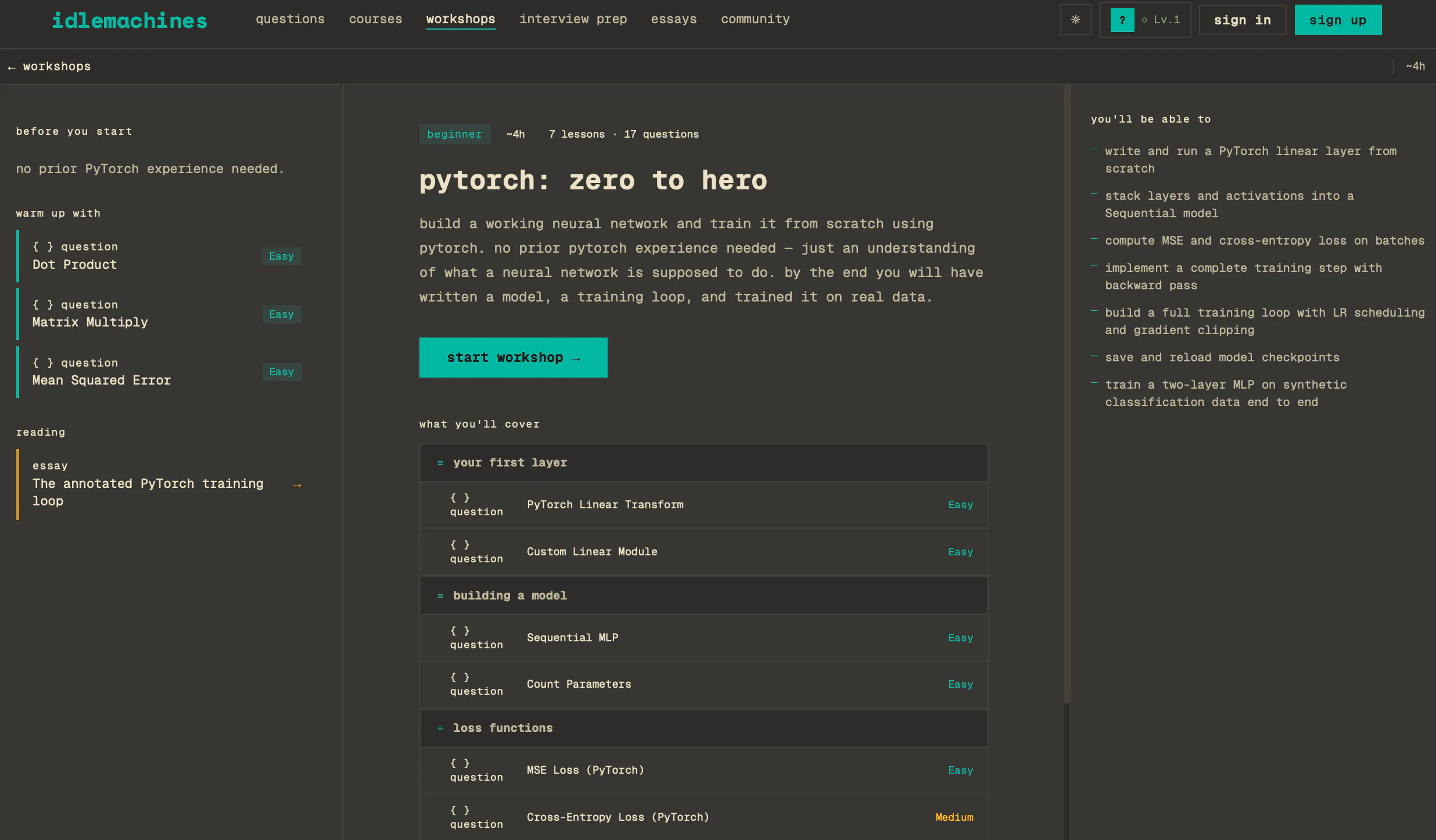Screen dimensions: 1436x840
Task: Click the sign up button
Action: [x=1338, y=20]
